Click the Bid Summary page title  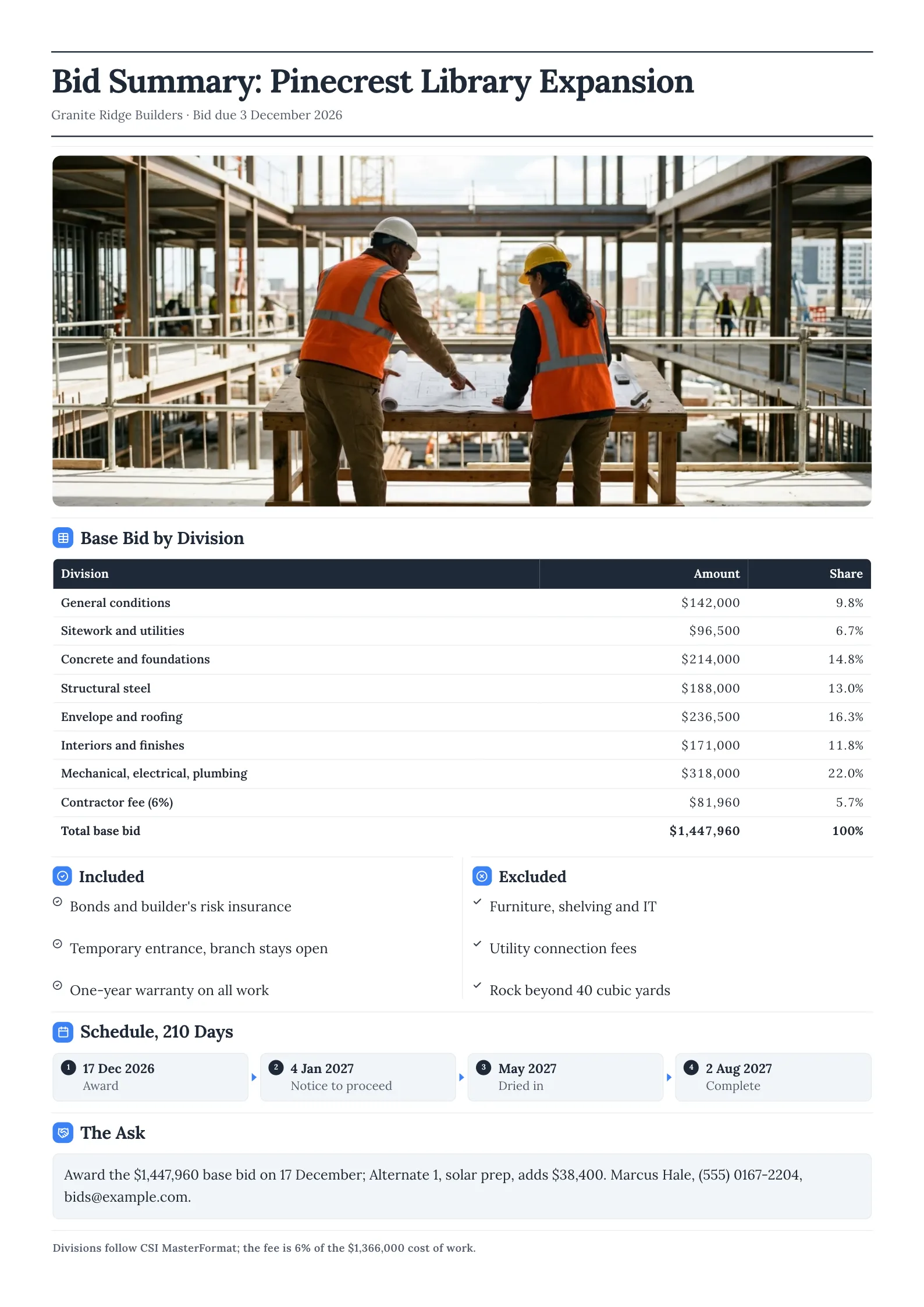pyautogui.click(x=373, y=81)
